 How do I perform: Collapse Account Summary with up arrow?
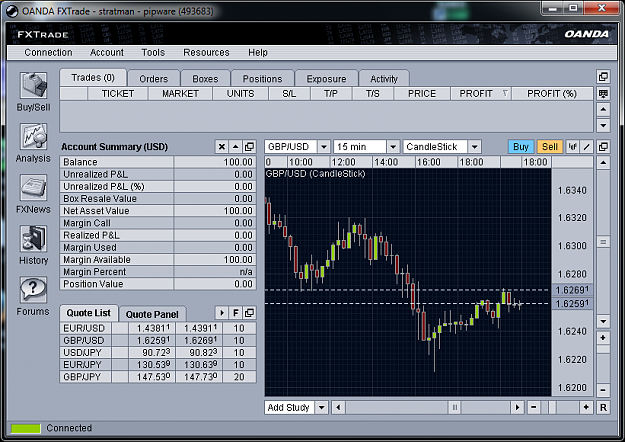(x=235, y=147)
